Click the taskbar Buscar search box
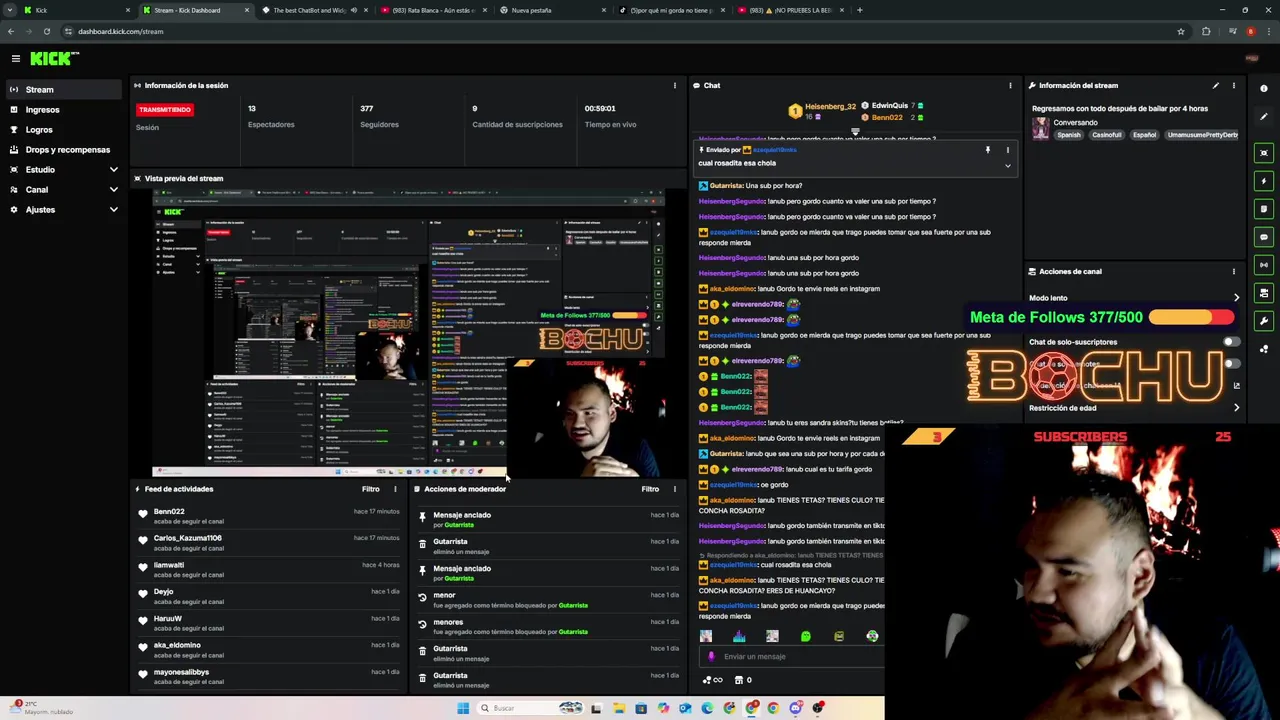 click(530, 708)
